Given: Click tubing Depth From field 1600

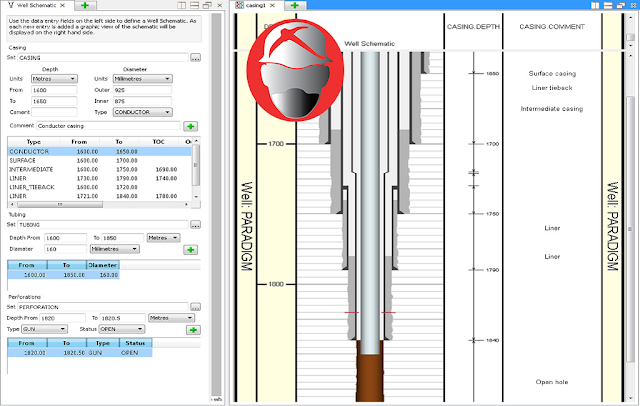Looking at the screenshot, I should [66, 237].
